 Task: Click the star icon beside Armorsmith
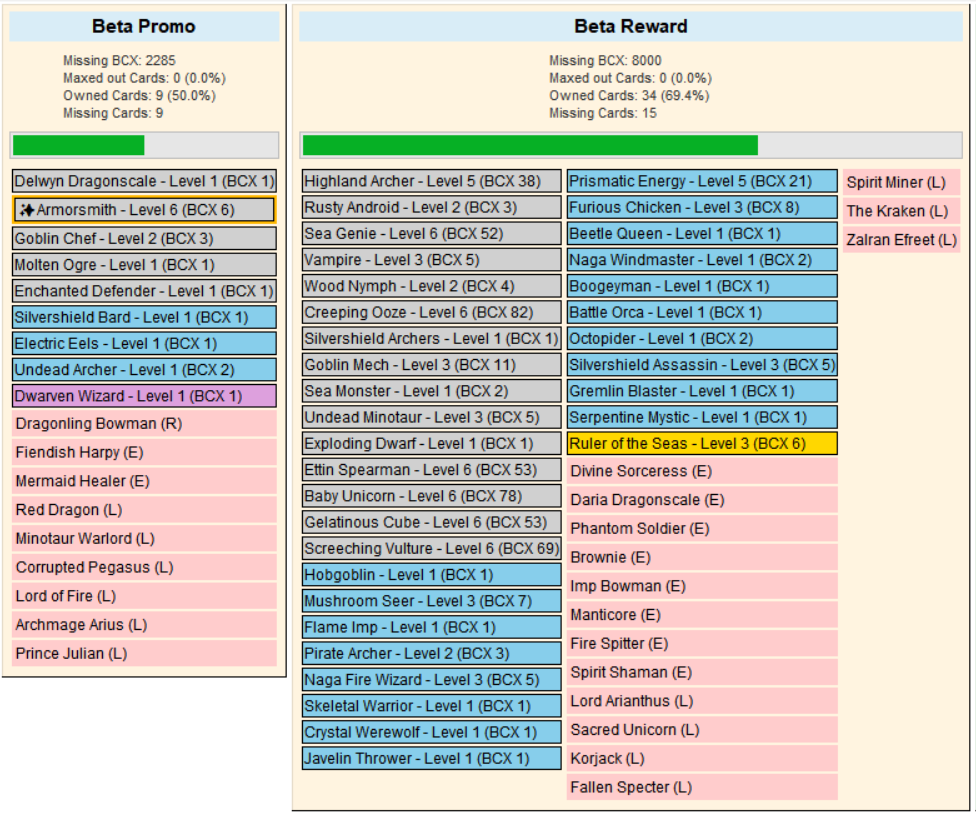pyautogui.click(x=27, y=210)
